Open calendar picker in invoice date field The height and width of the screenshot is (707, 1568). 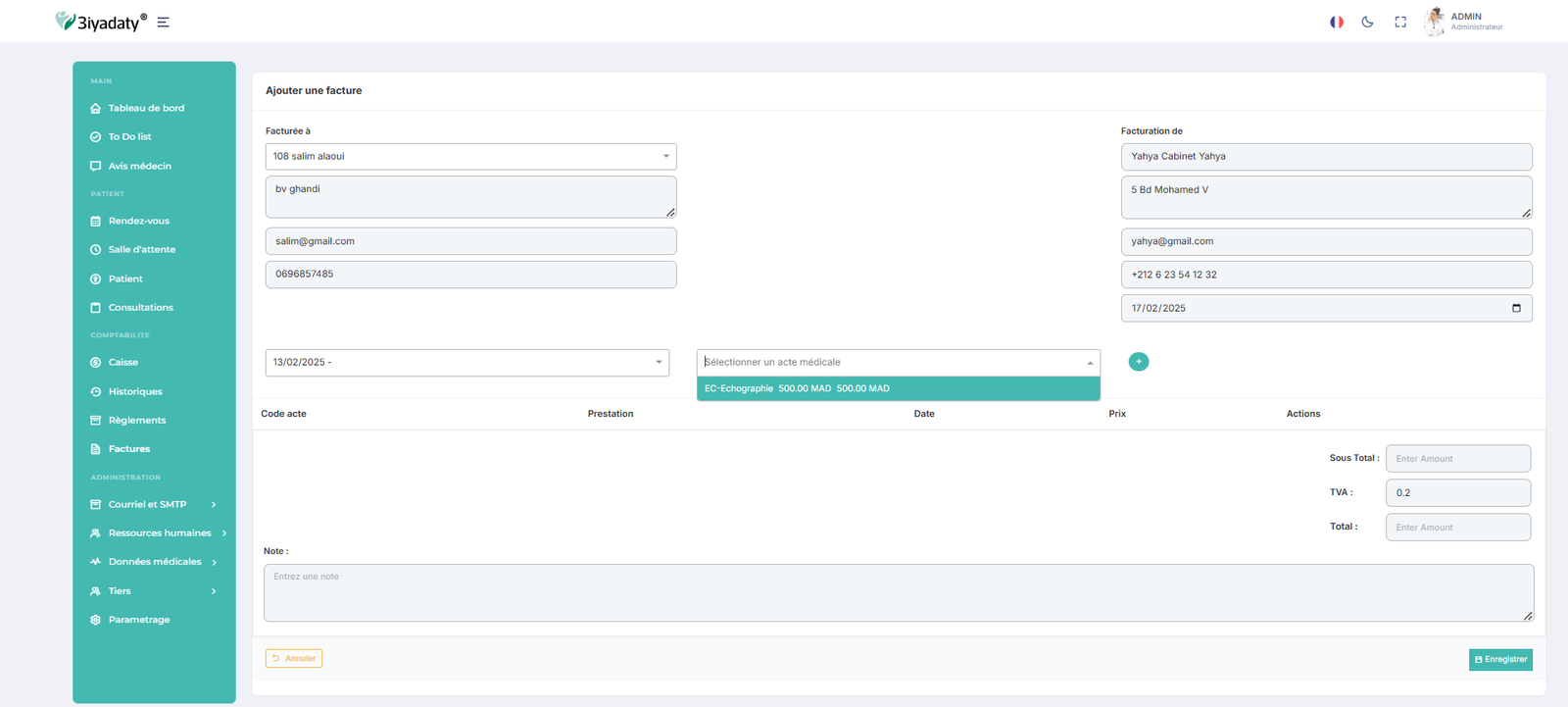[x=1516, y=308]
